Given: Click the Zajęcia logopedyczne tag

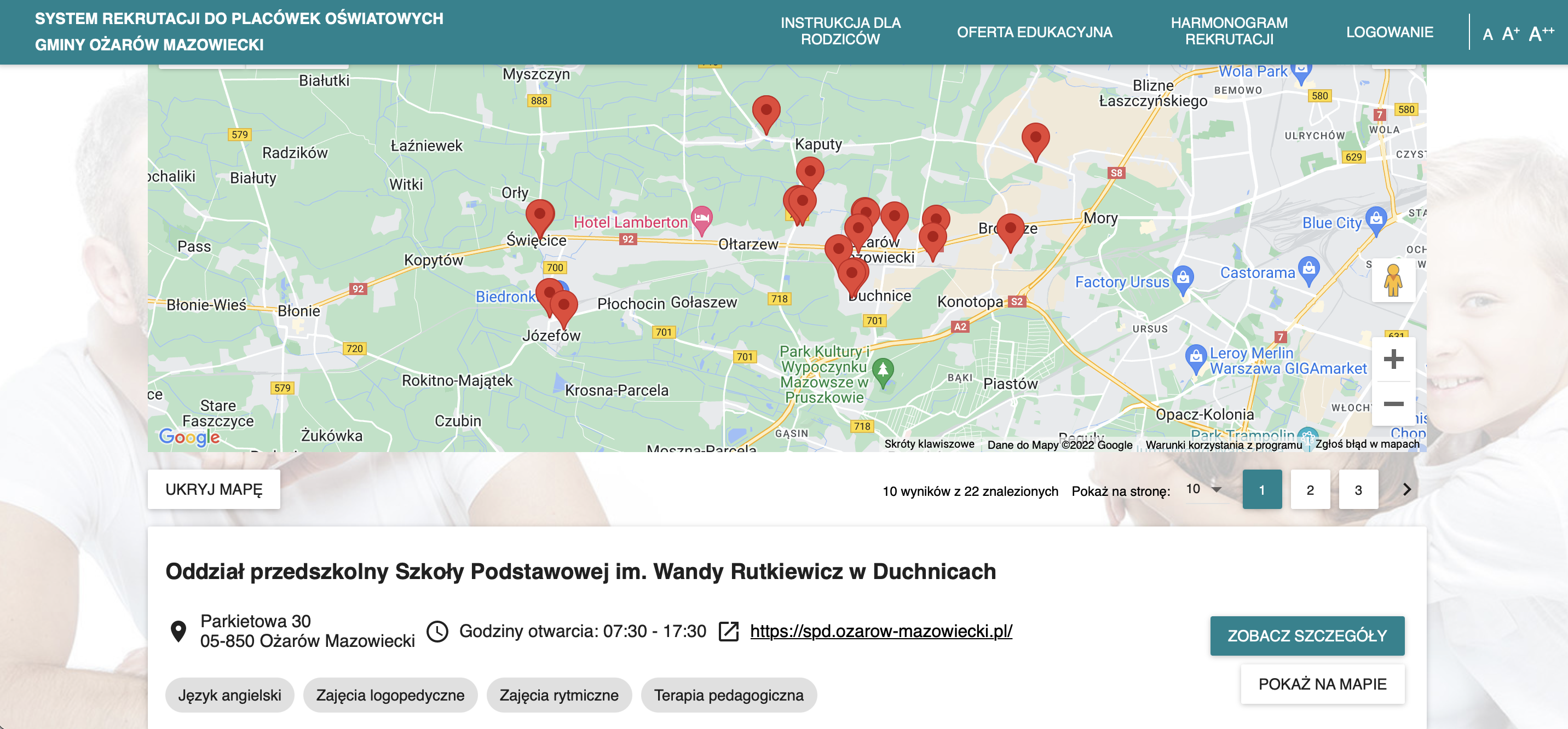Looking at the screenshot, I should click(x=390, y=695).
